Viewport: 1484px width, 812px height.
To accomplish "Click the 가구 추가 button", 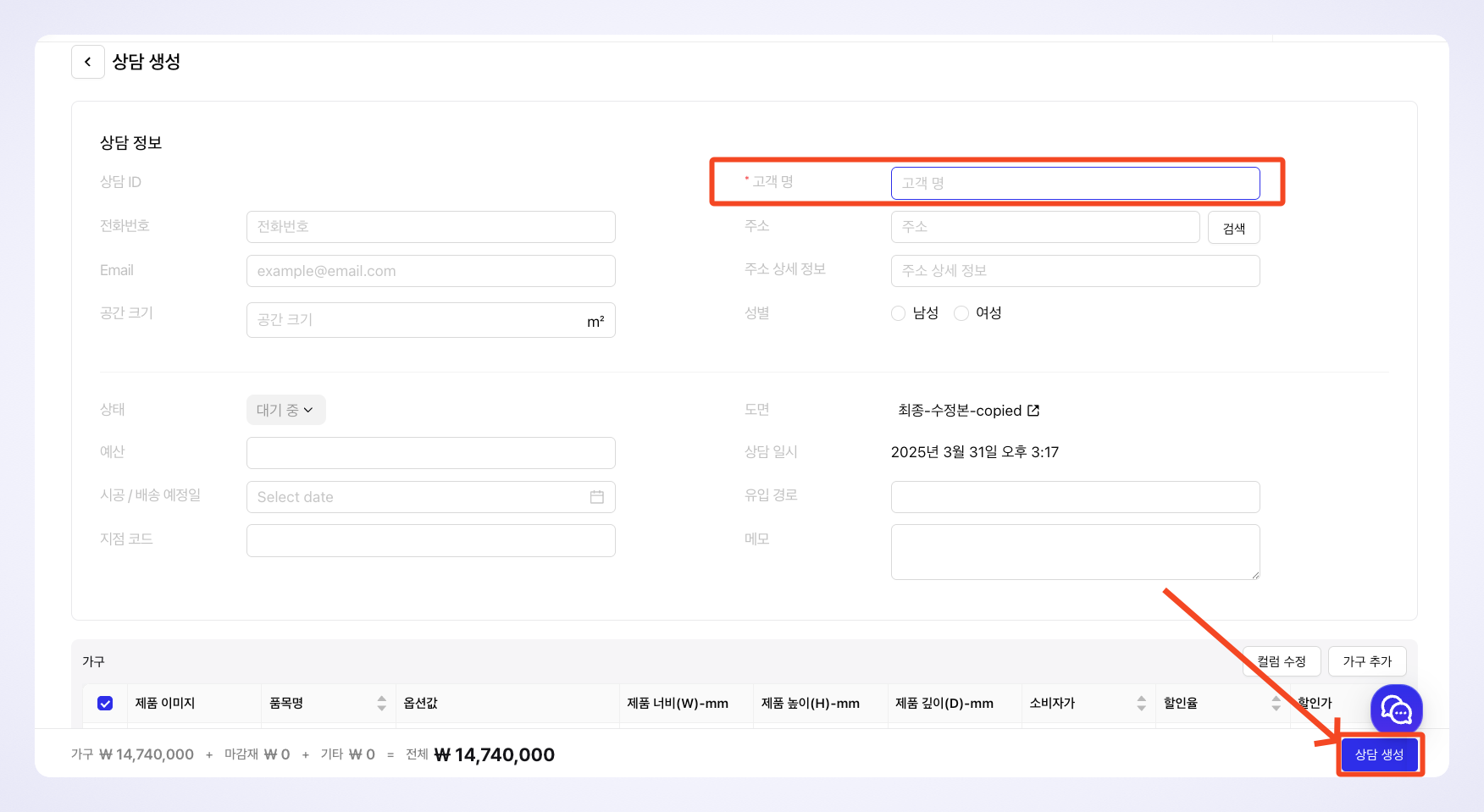I will coord(1367,661).
